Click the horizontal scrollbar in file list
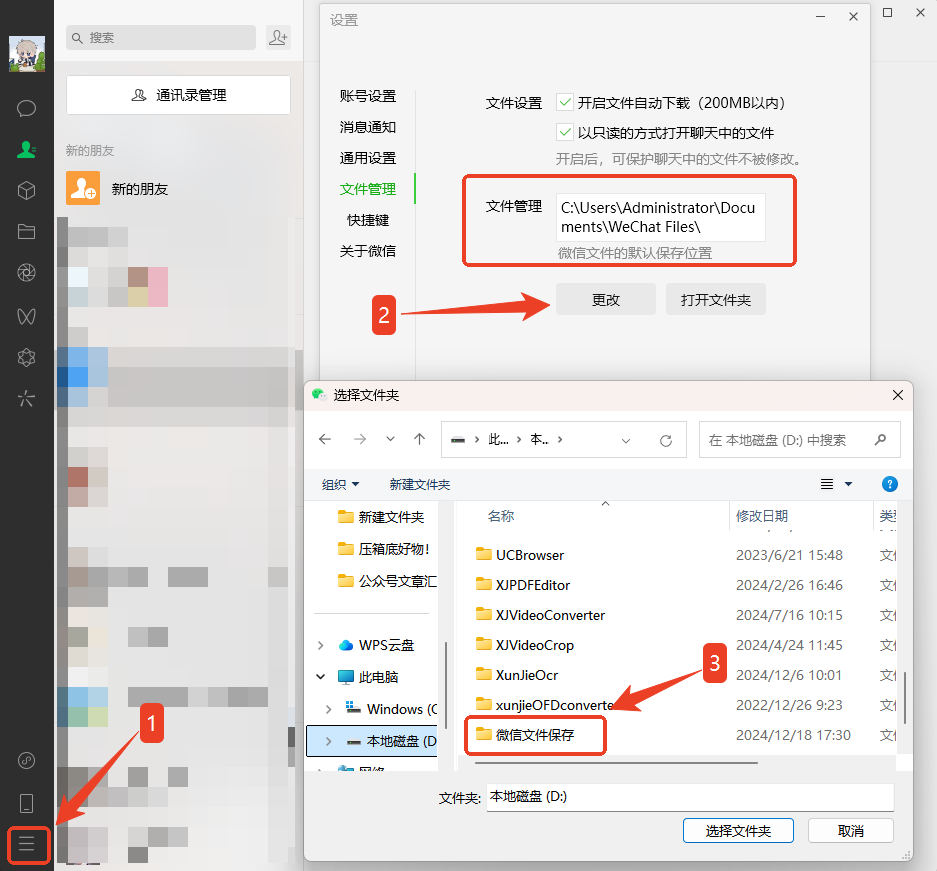Image resolution: width=937 pixels, height=871 pixels. 616,763
